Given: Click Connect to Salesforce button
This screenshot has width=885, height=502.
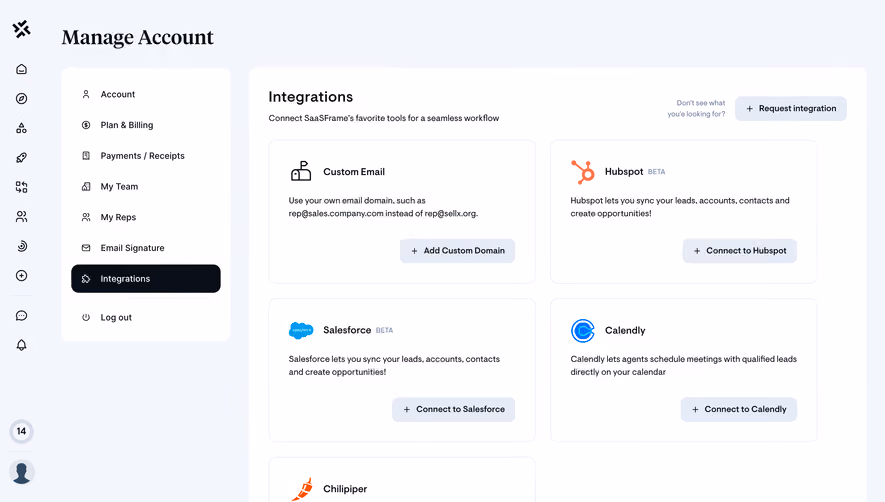Looking at the screenshot, I should tap(453, 409).
